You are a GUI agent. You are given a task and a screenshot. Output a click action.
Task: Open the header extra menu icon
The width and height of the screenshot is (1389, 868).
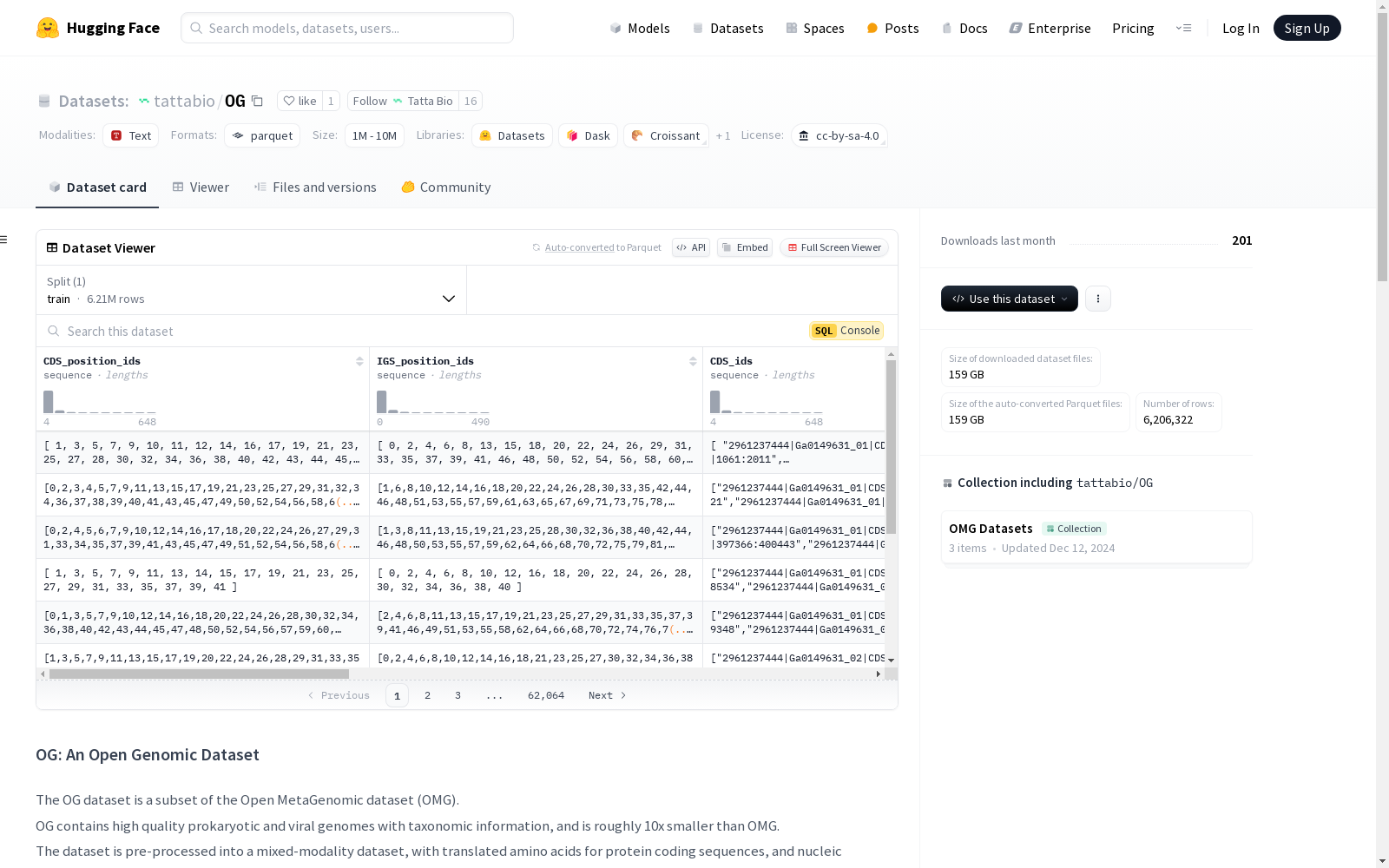click(x=1183, y=28)
